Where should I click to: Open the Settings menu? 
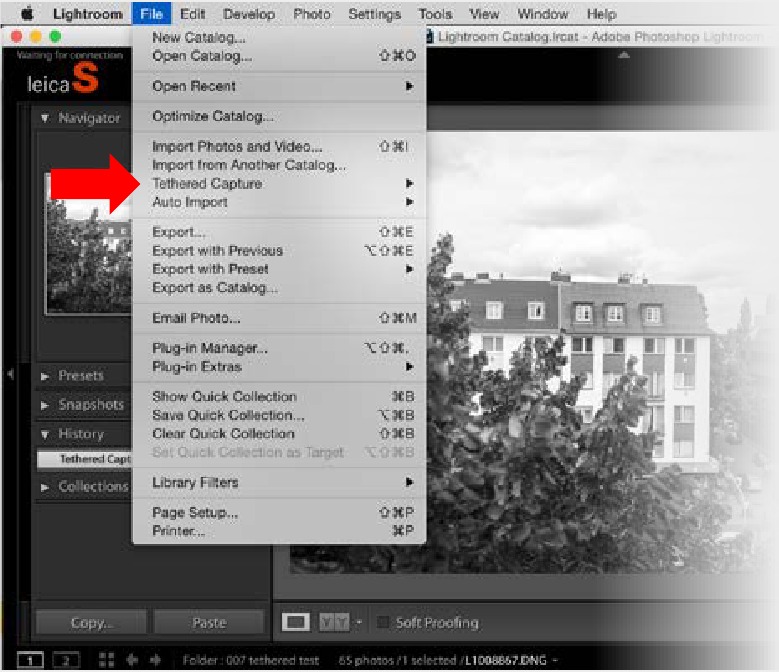point(374,14)
